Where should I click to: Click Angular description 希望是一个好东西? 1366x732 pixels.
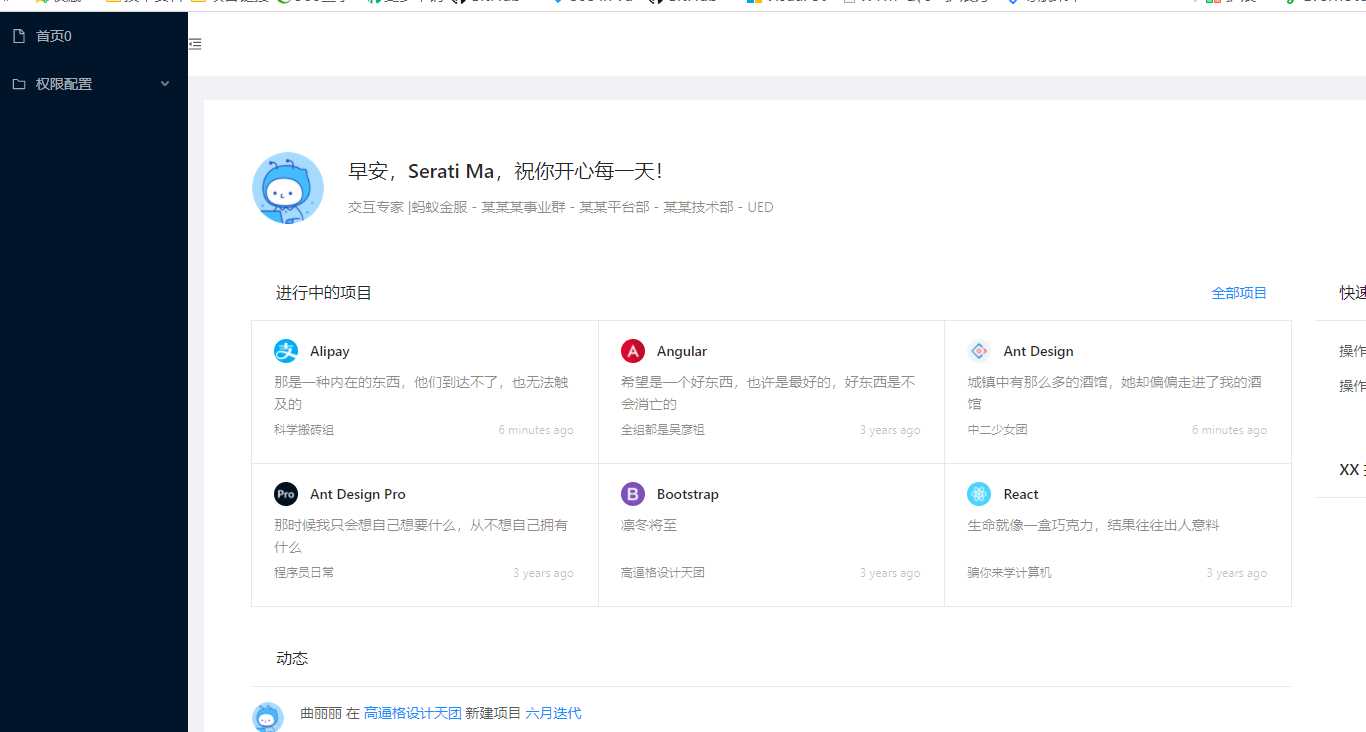click(x=768, y=393)
